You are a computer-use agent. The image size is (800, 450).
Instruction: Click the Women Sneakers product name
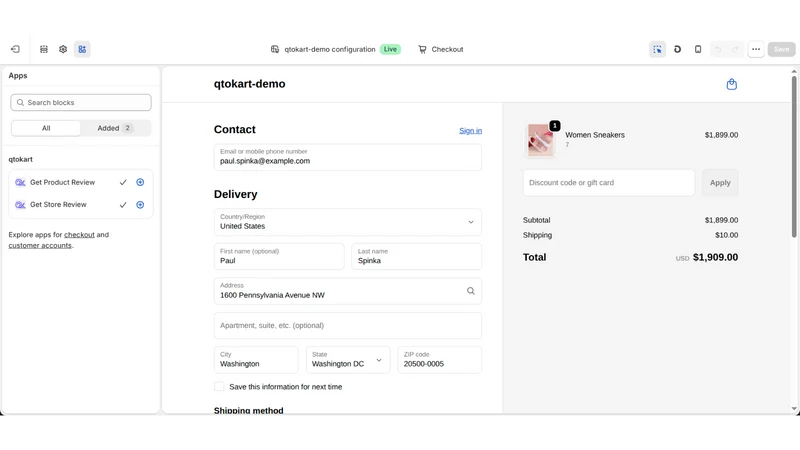[x=595, y=135]
